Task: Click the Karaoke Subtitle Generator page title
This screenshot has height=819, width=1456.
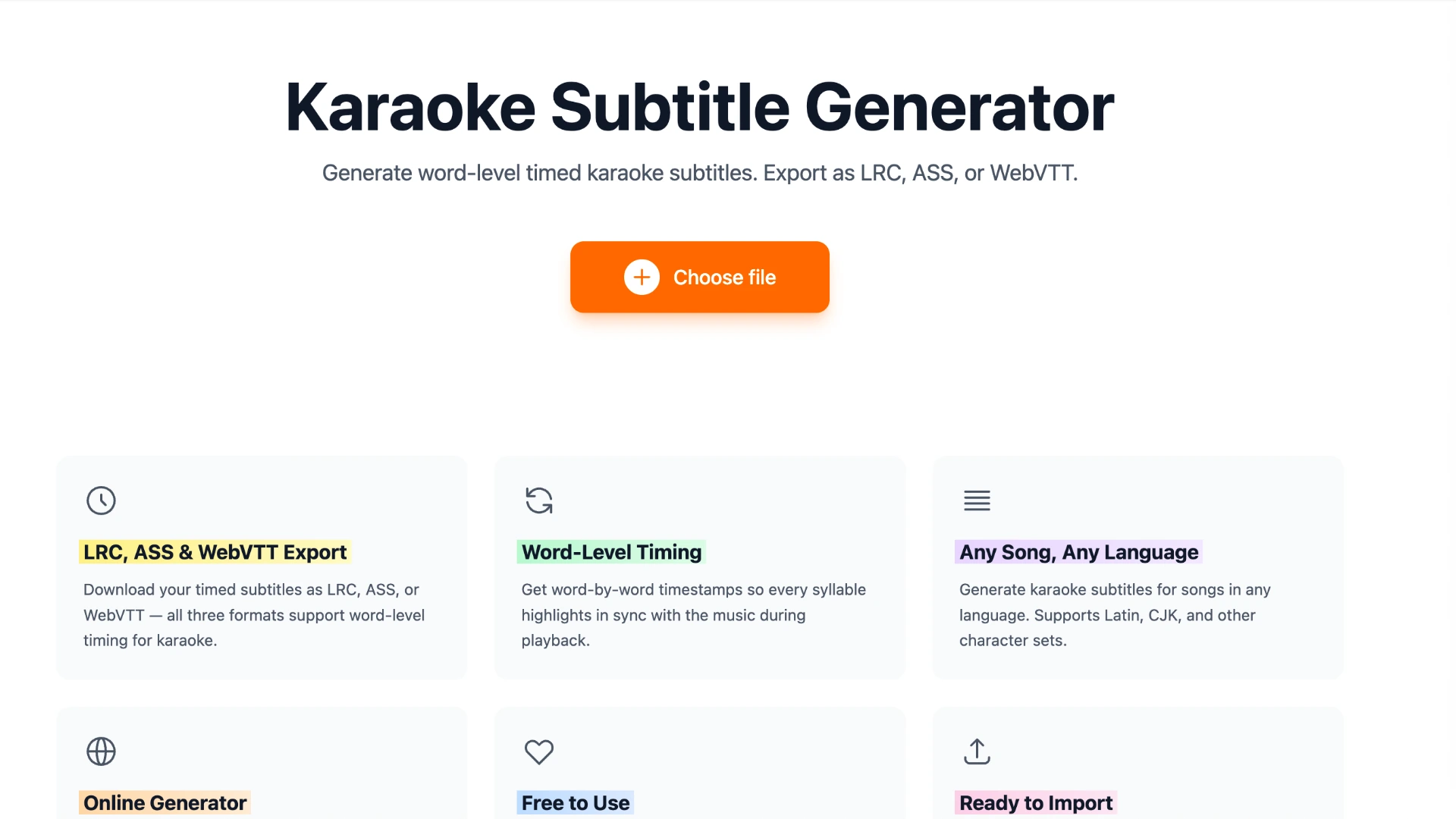Action: coord(698,106)
